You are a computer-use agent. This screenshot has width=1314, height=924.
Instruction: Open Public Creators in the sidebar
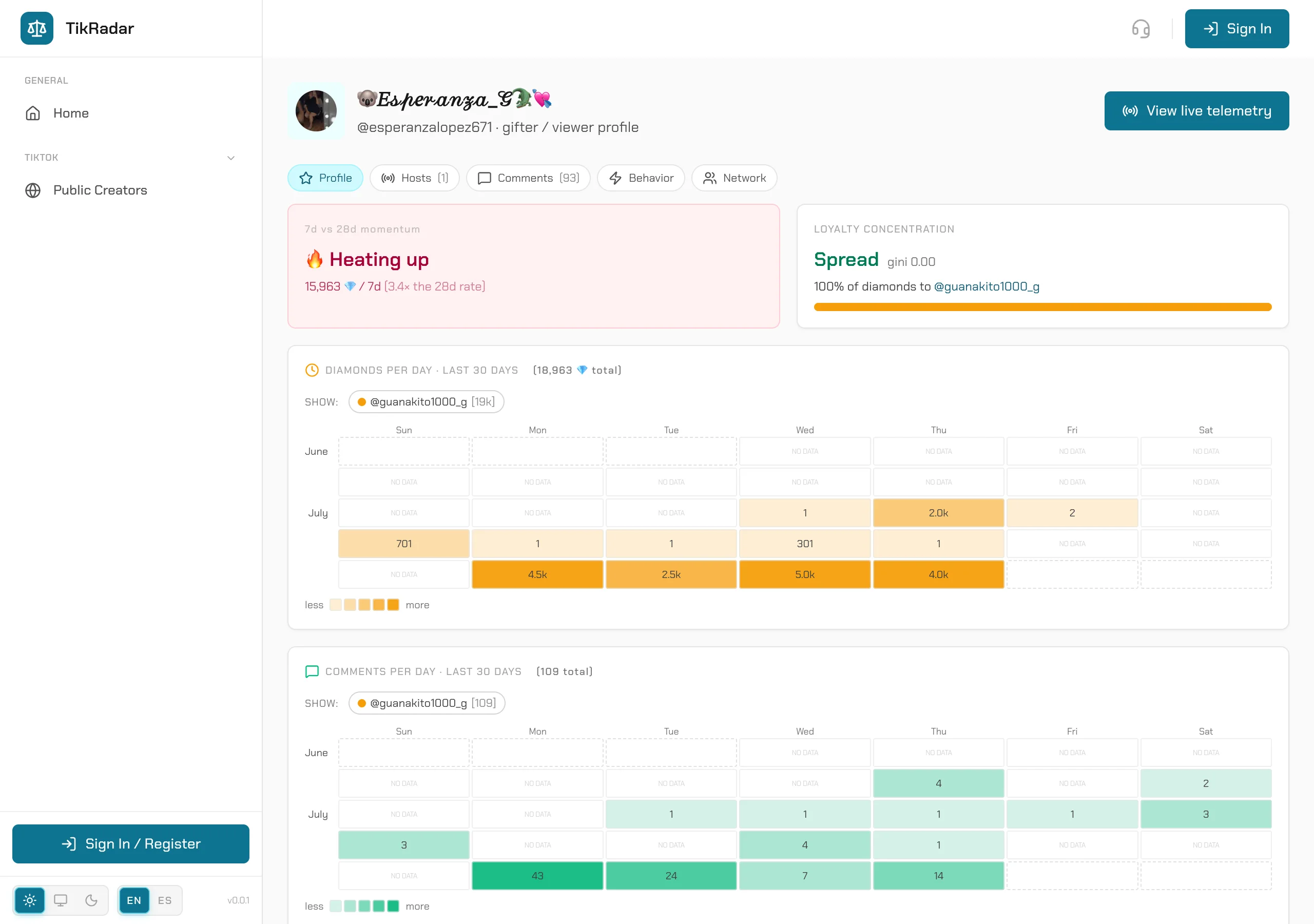tap(131, 190)
